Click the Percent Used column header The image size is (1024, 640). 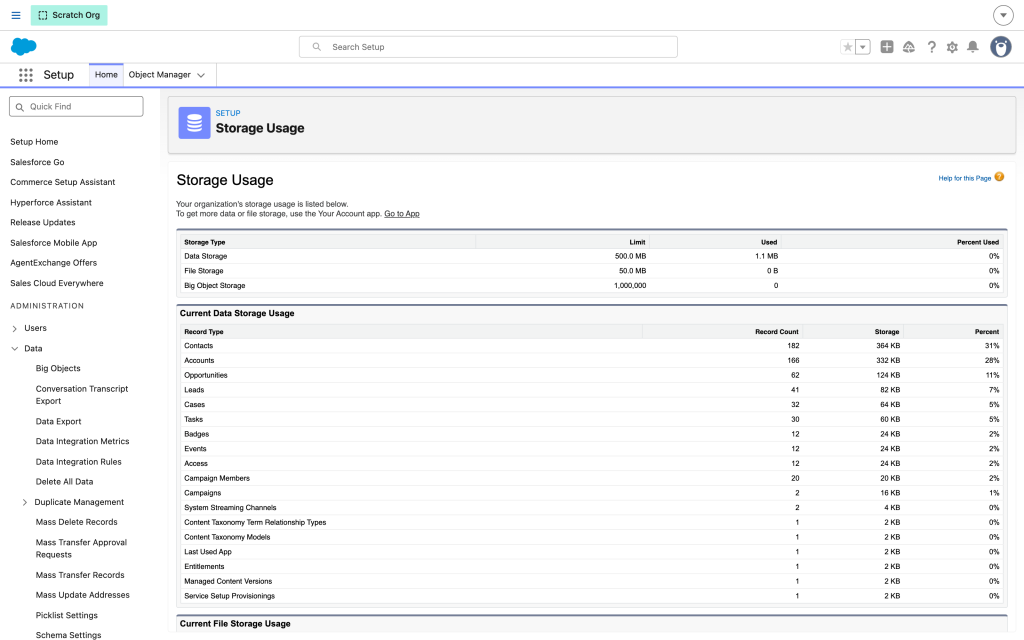click(978, 242)
